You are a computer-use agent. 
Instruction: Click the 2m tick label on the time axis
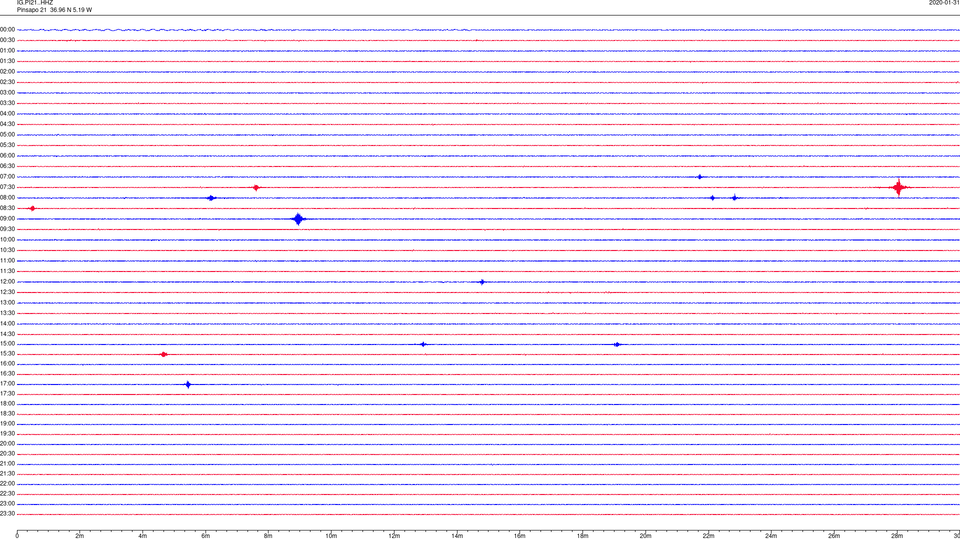(80, 536)
